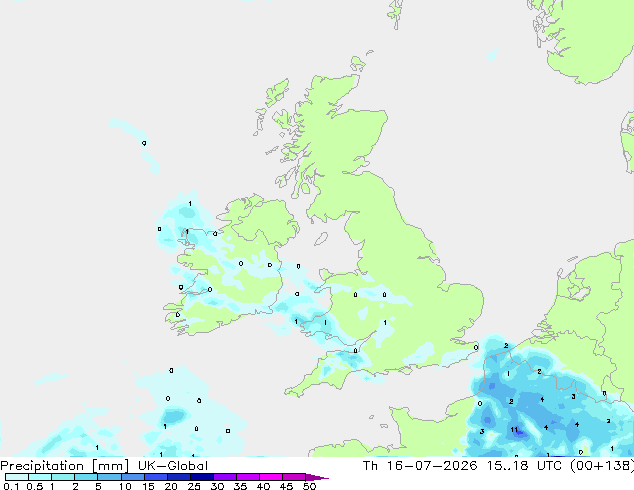
Task: Pick the 15–20 mm legend color swatch
Action: 155,477
